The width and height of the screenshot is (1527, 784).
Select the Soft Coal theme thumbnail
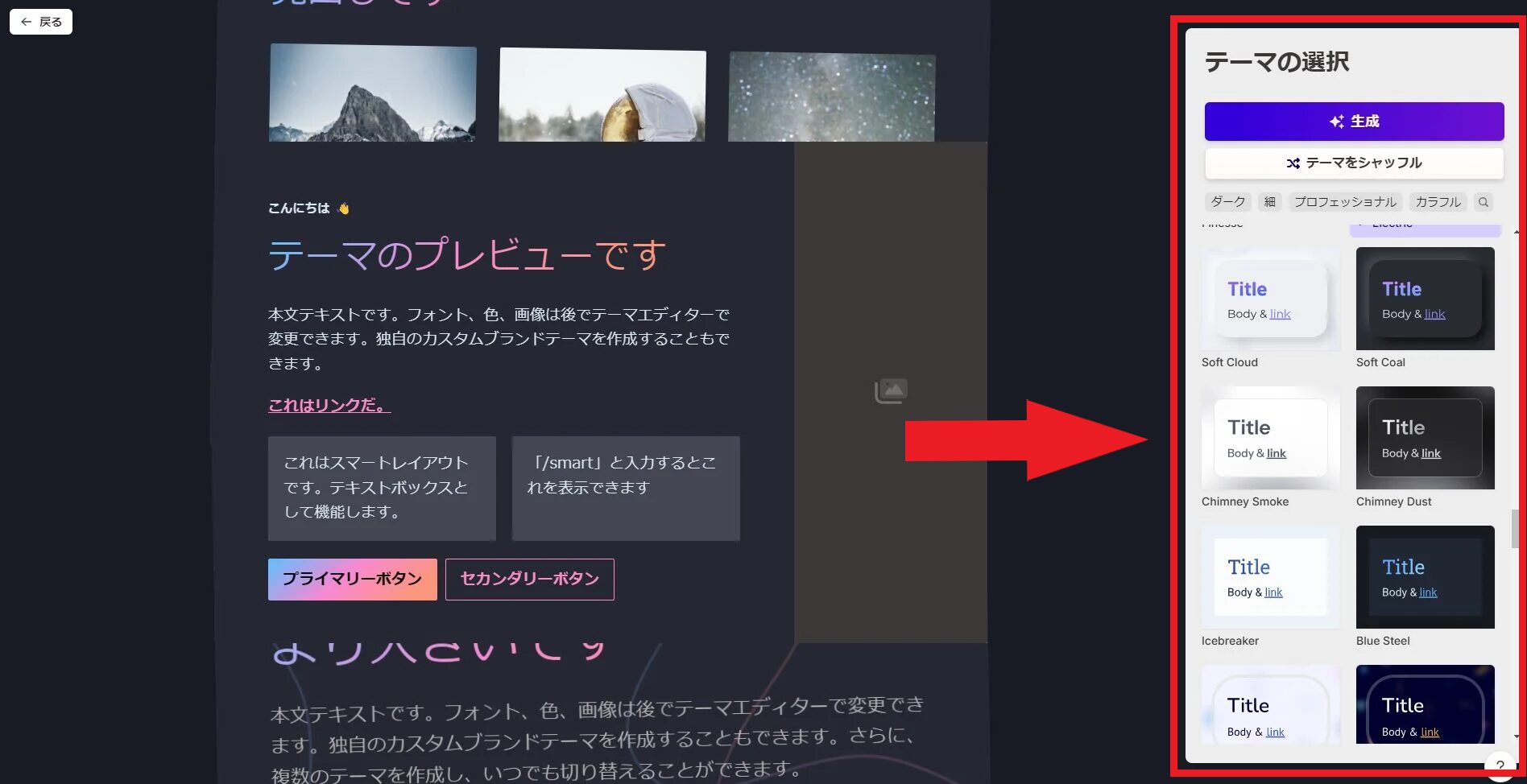click(x=1426, y=299)
